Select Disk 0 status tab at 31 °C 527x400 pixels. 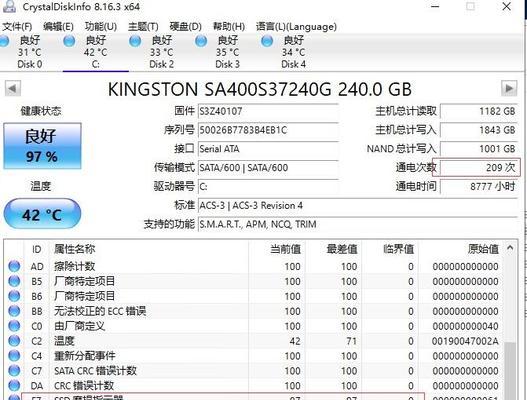click(x=30, y=52)
